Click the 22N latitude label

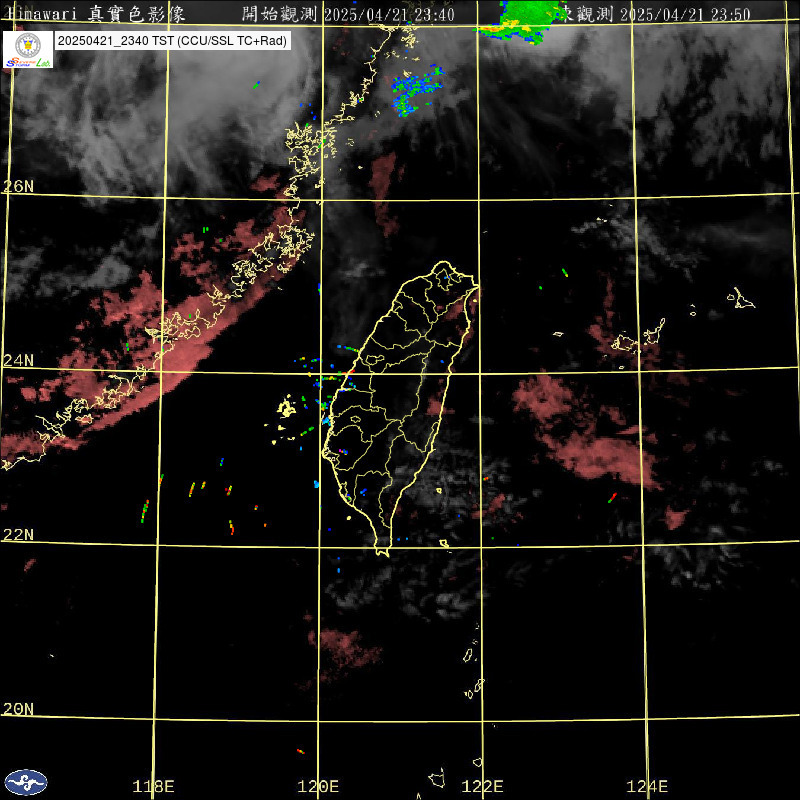(x=18, y=535)
